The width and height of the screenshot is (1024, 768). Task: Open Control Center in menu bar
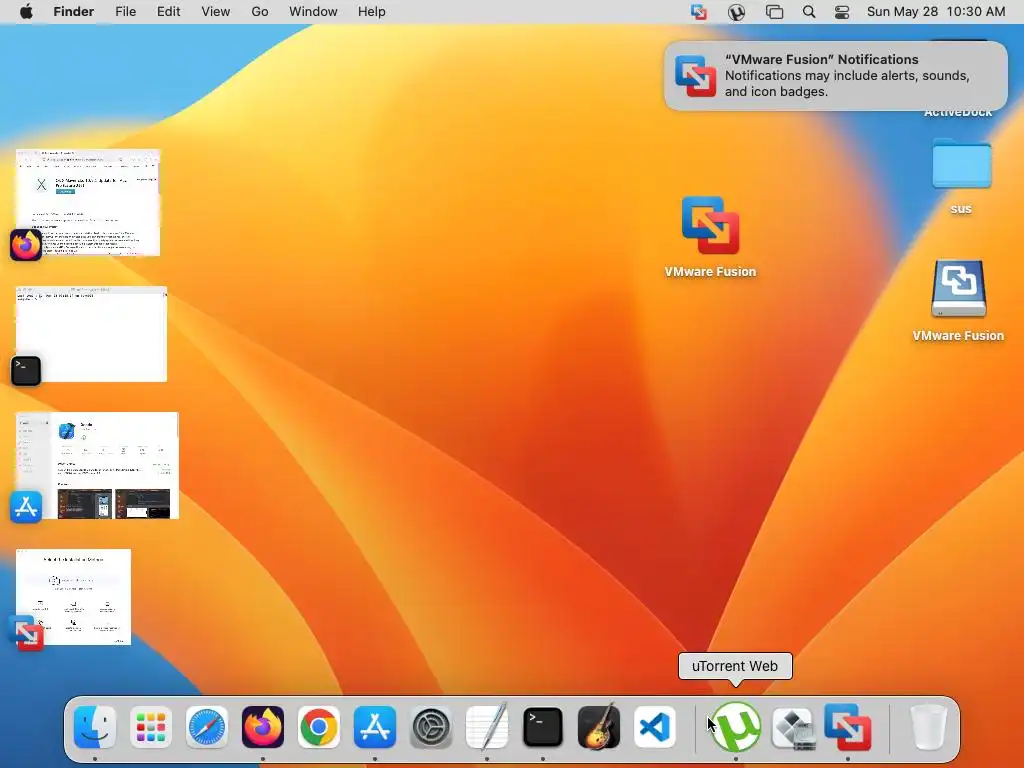tap(842, 12)
